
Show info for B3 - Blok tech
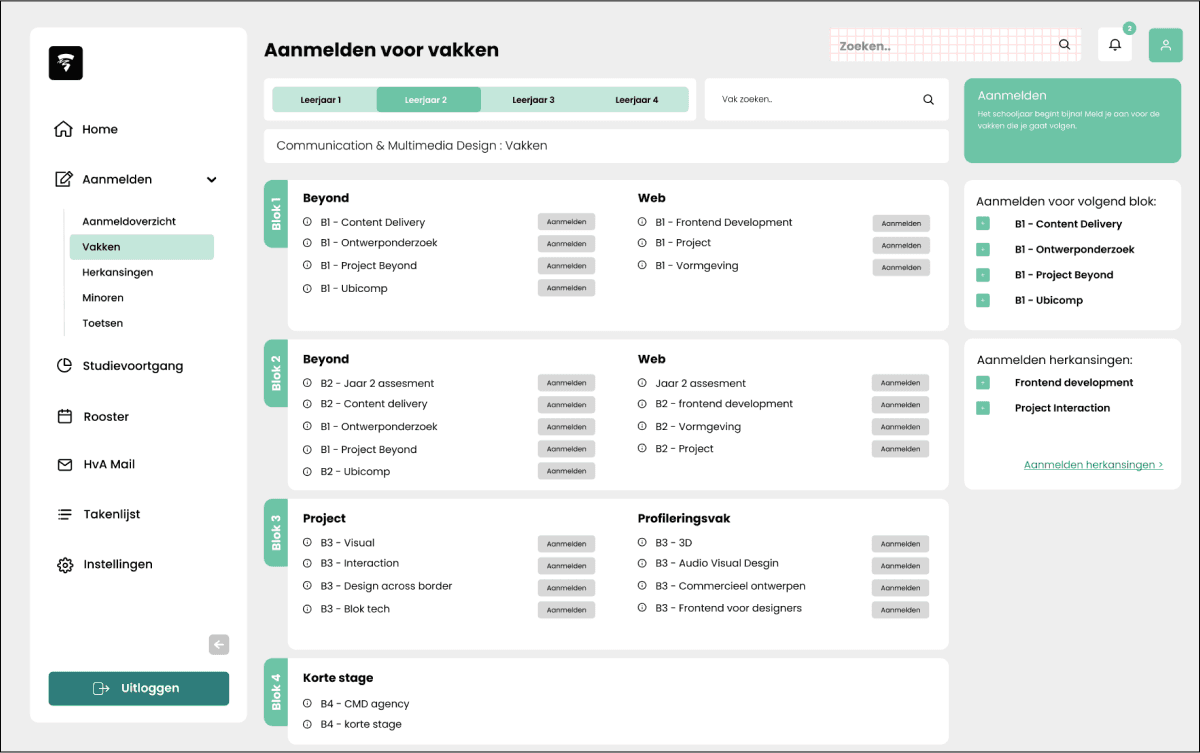point(308,609)
